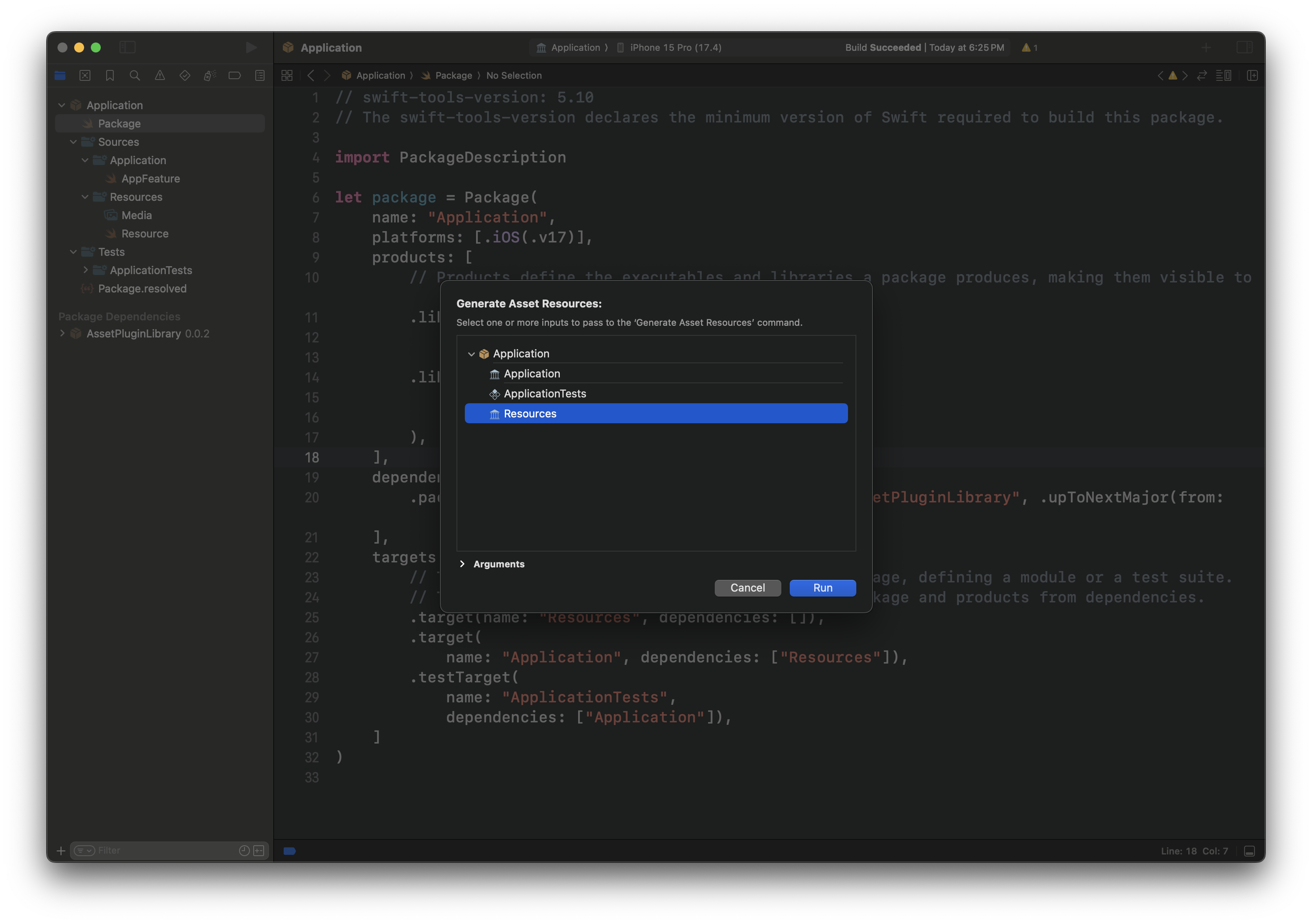This screenshot has width=1312, height=924.
Task: Expand the AssetPluginLibrary dependency
Action: (62, 334)
